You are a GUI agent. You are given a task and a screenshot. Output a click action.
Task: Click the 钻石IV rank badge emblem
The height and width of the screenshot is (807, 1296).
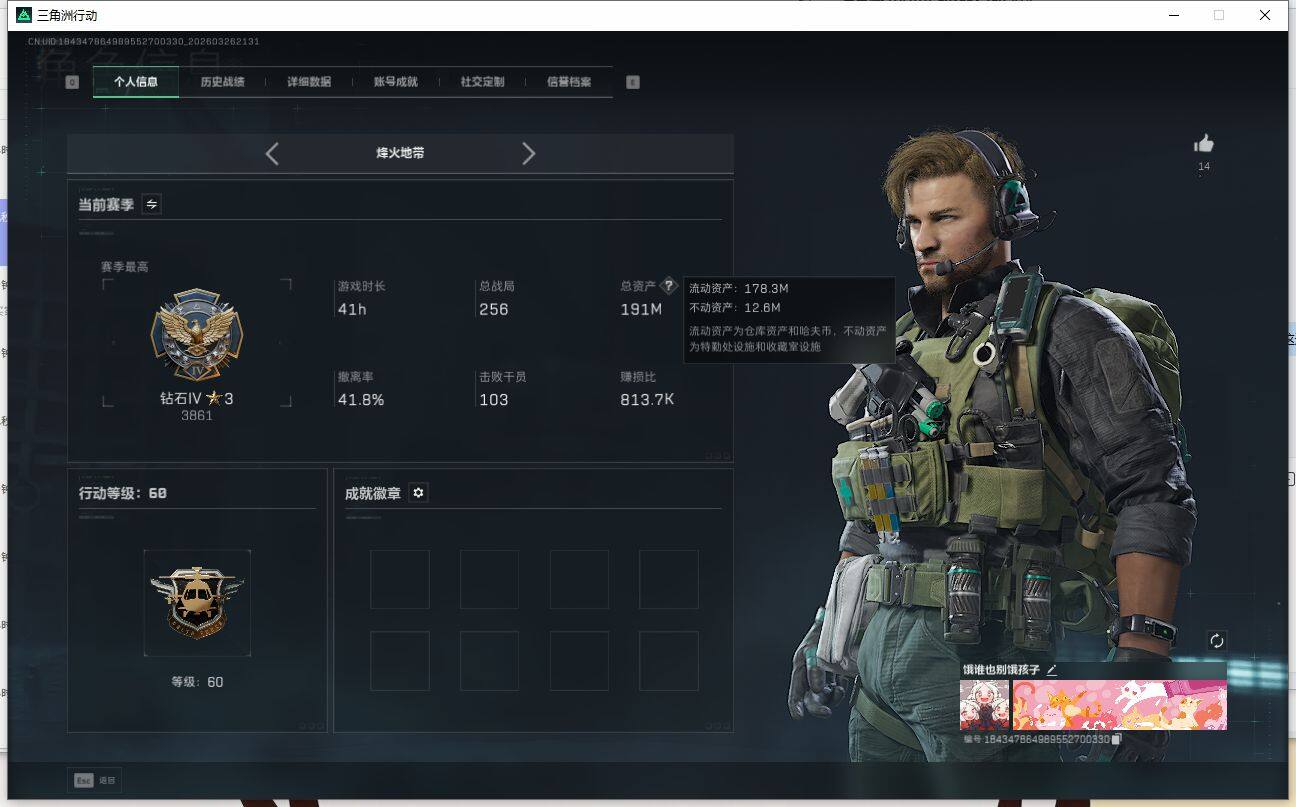[197, 337]
